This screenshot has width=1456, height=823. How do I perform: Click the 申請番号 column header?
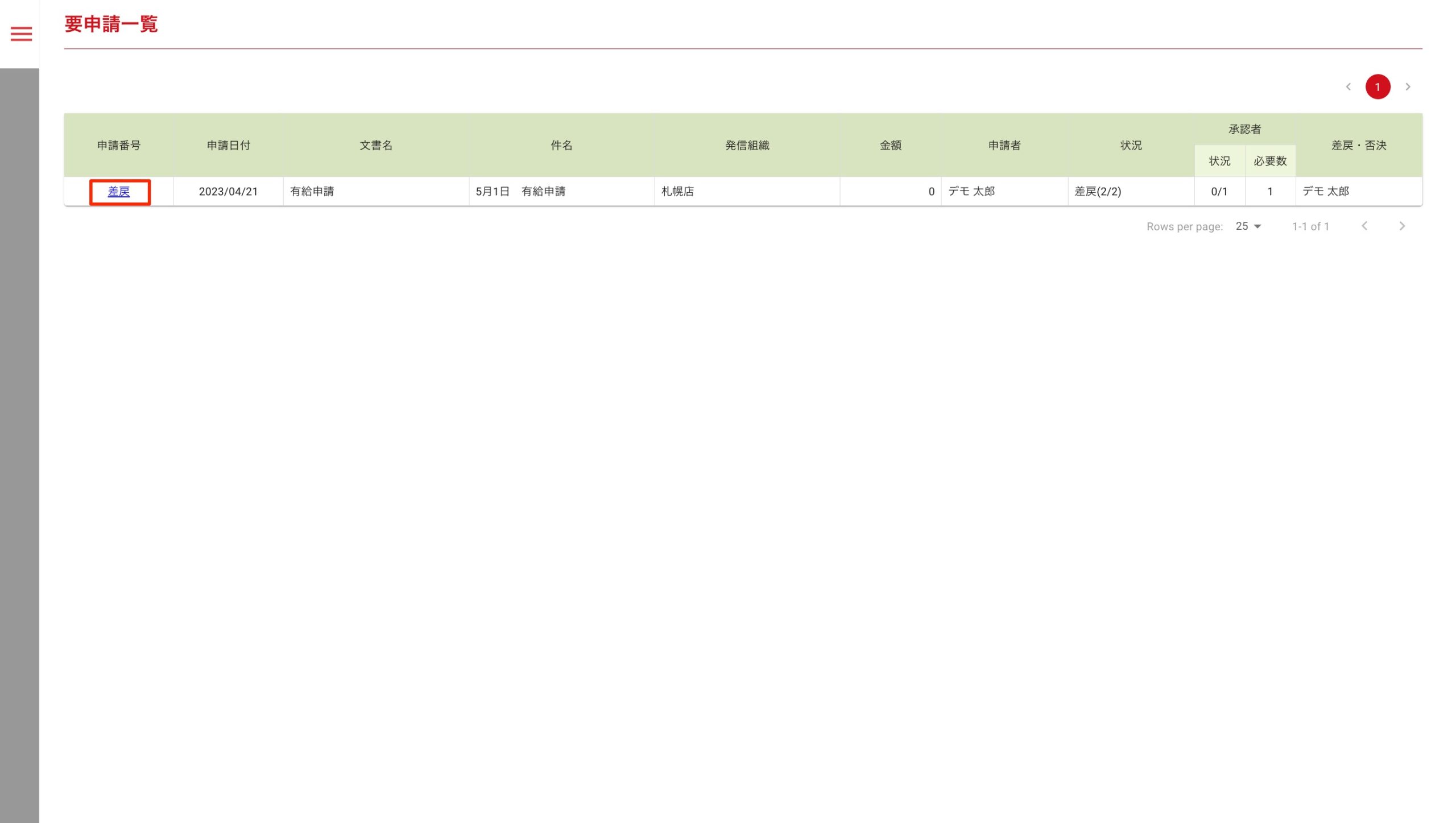[119, 146]
